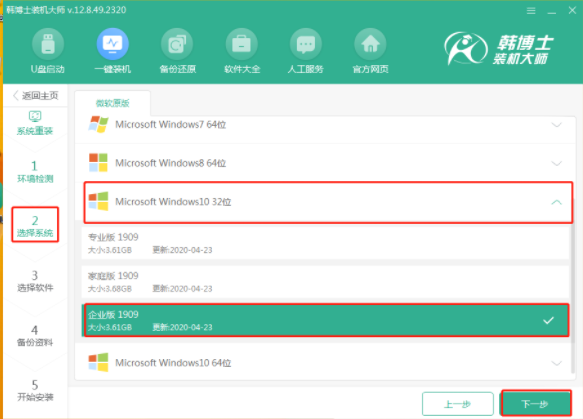Select the 专业版 1909 edition option
Viewport: 583px width, 419px height.
point(325,243)
